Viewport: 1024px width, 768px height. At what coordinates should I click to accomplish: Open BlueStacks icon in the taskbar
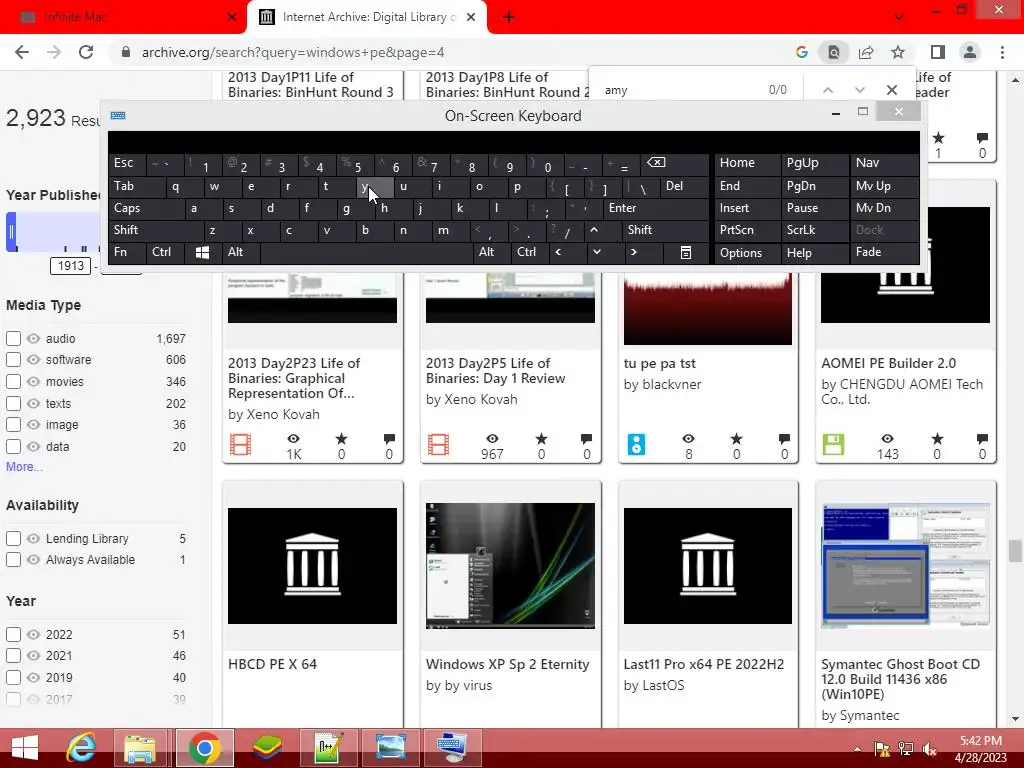(x=267, y=748)
